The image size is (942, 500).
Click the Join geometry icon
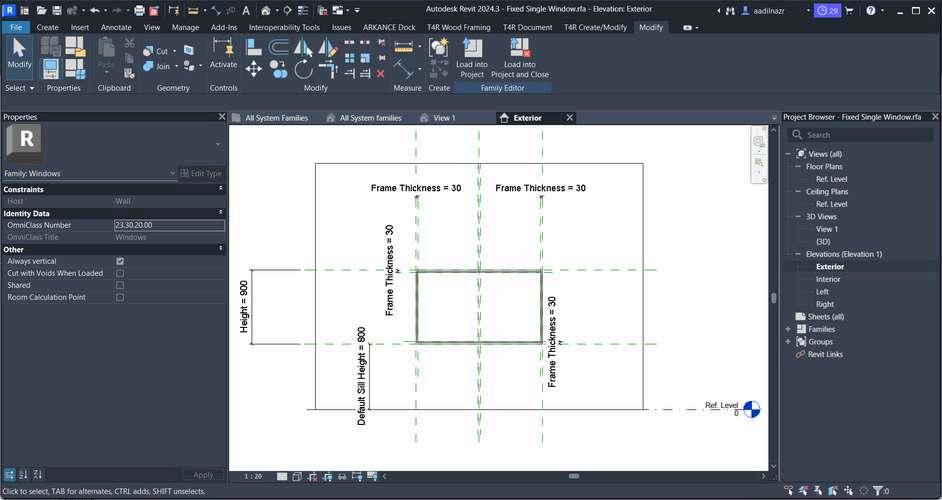148,66
